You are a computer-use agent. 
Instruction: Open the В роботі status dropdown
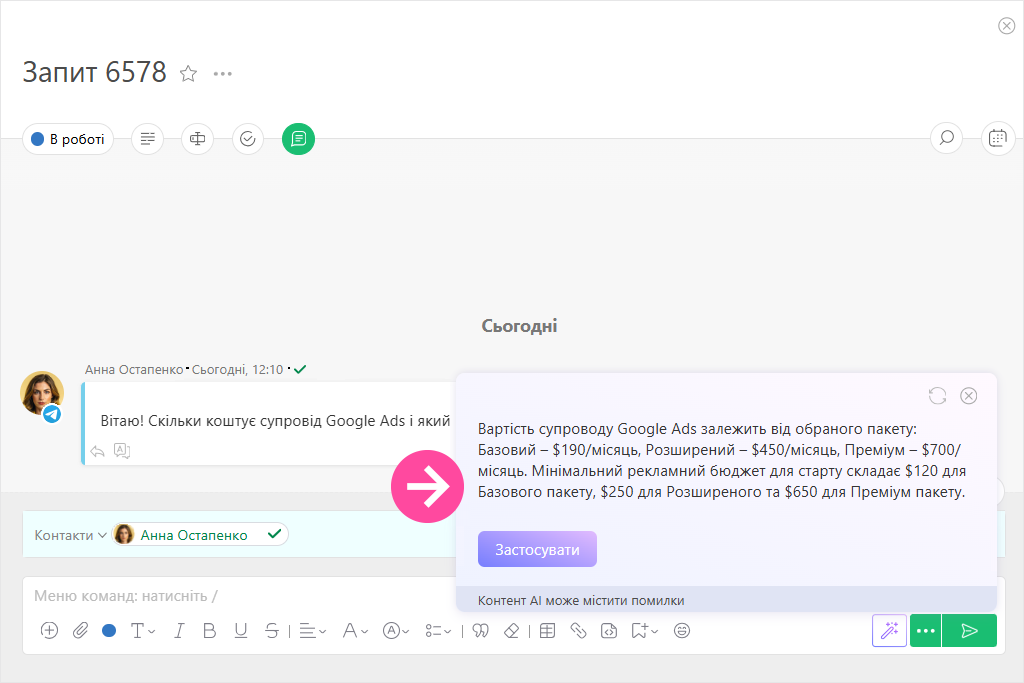[x=68, y=139]
